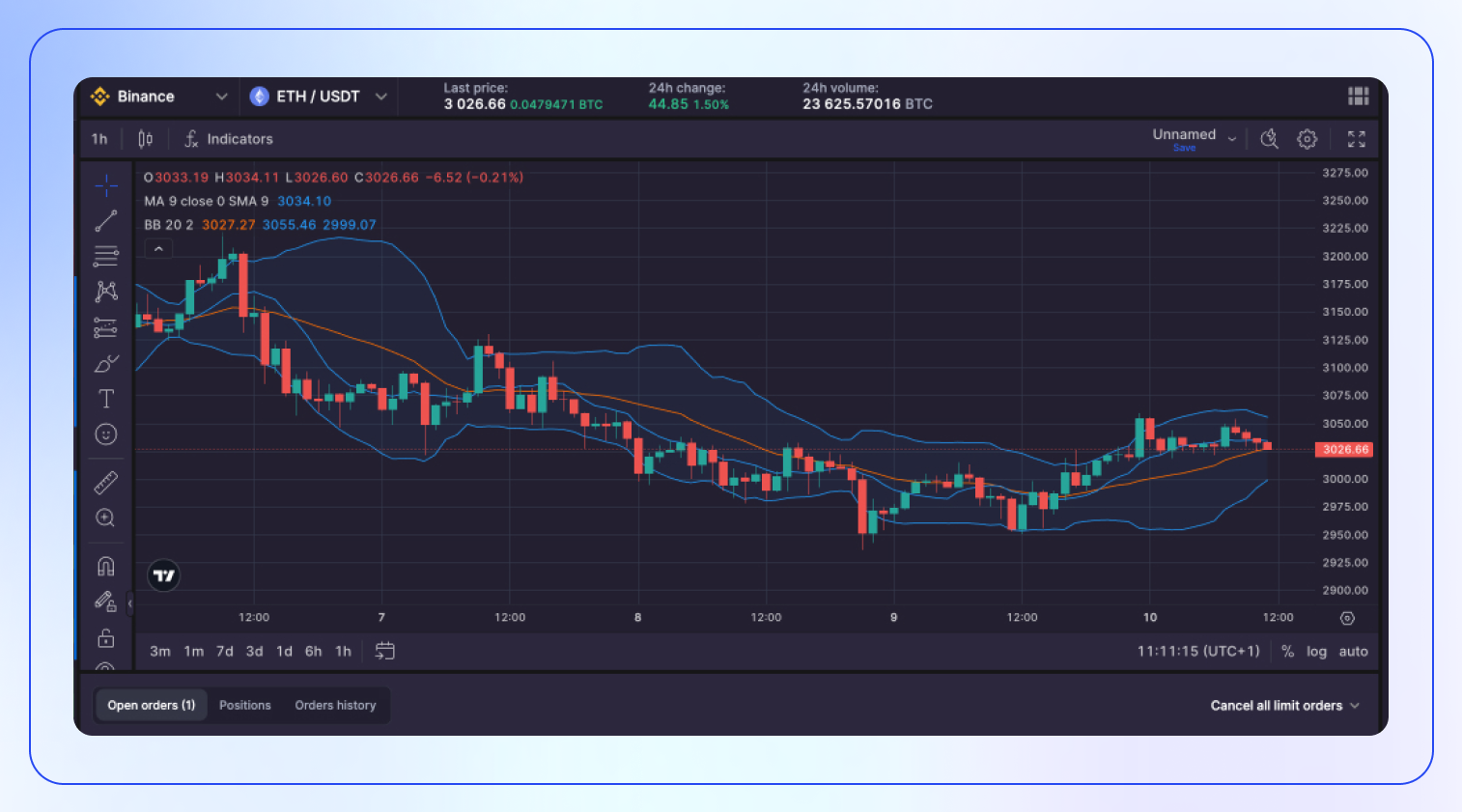Select the 6h date range
1462x812 pixels.
tap(314, 652)
